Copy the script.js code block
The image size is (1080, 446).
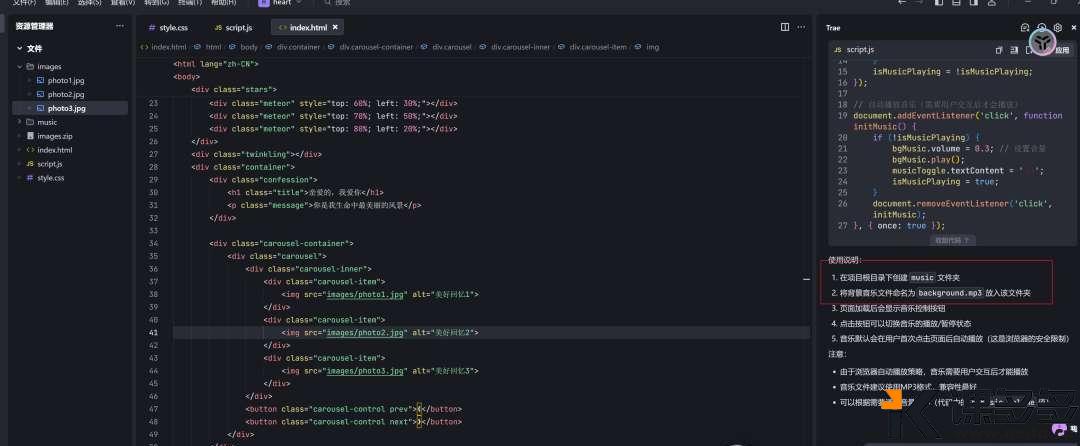point(999,49)
